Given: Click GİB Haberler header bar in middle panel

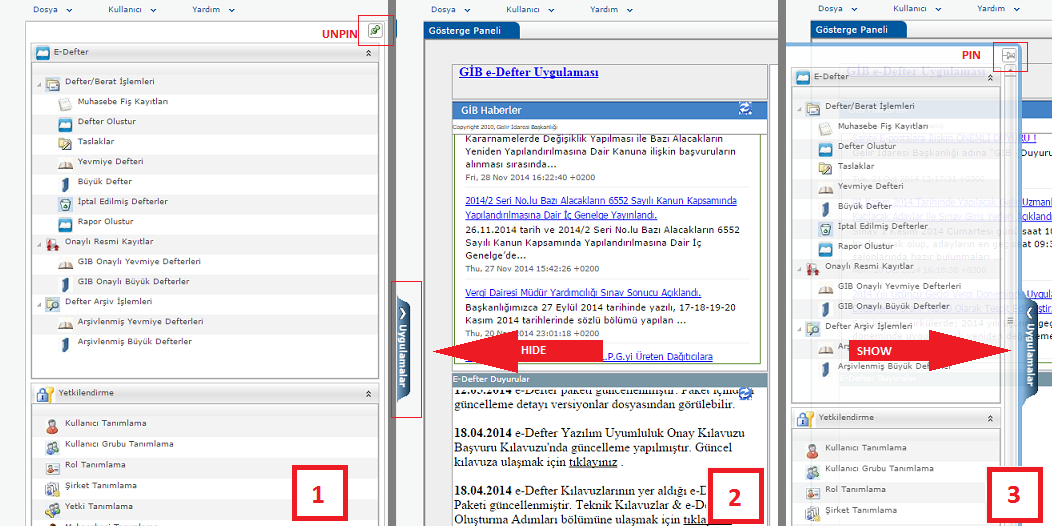Looking at the screenshot, I should (609, 110).
